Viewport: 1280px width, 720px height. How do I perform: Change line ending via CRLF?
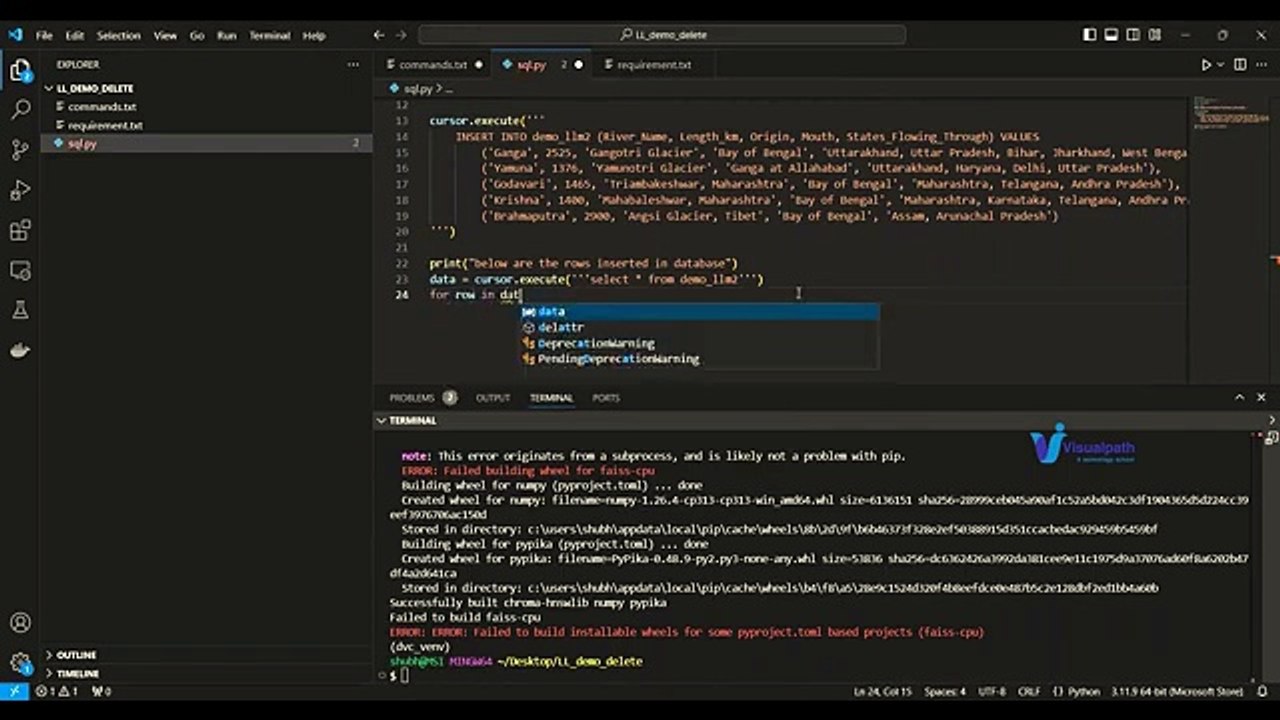[x=1029, y=691]
